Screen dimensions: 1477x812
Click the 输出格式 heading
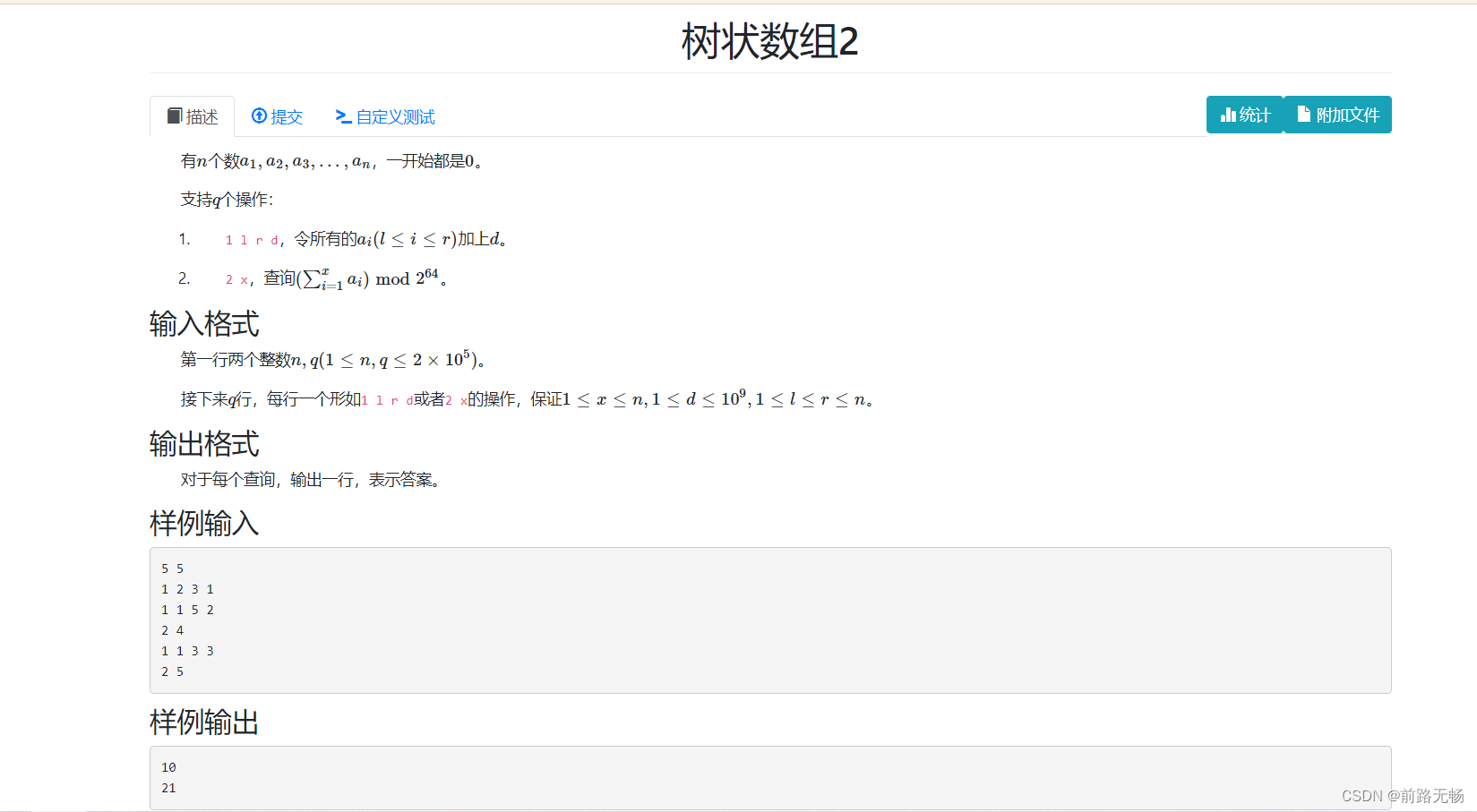click(204, 443)
